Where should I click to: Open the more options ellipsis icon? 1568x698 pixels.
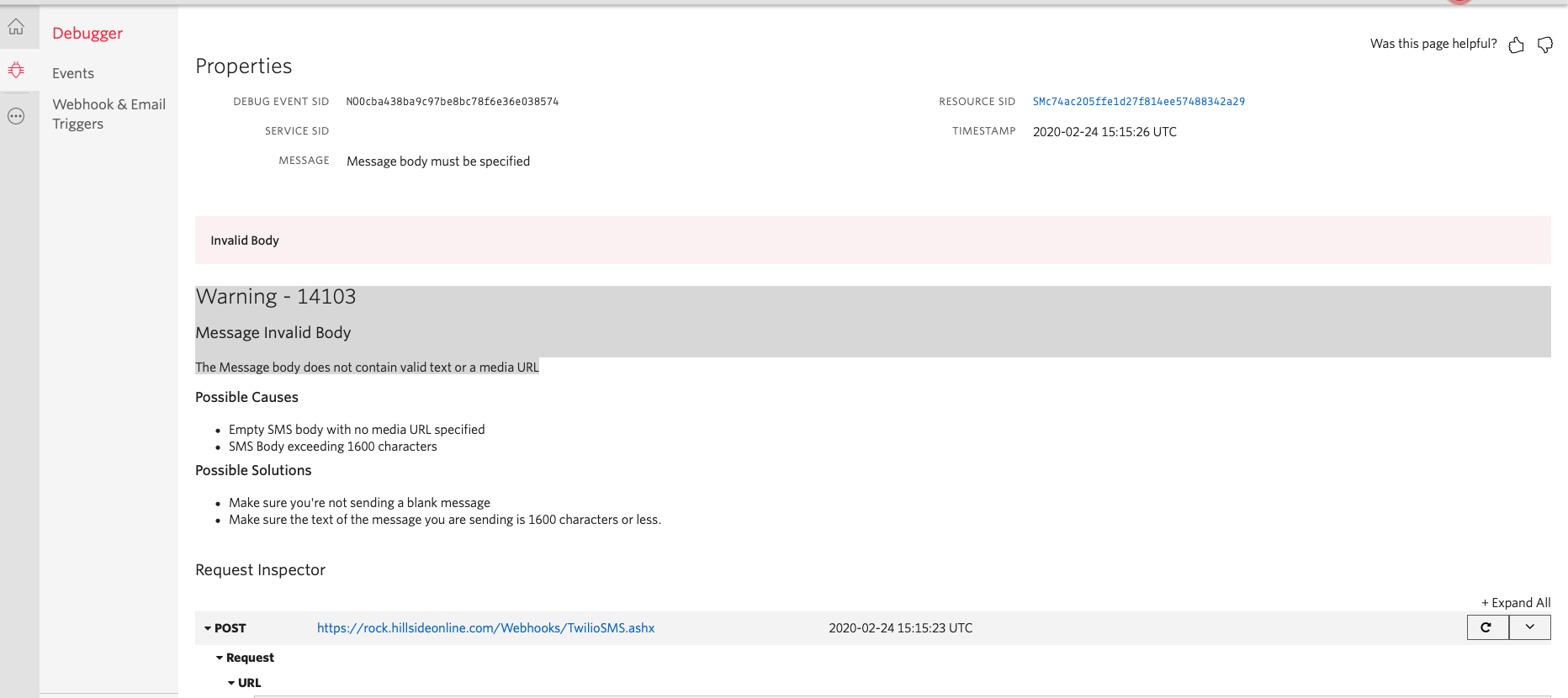(16, 116)
